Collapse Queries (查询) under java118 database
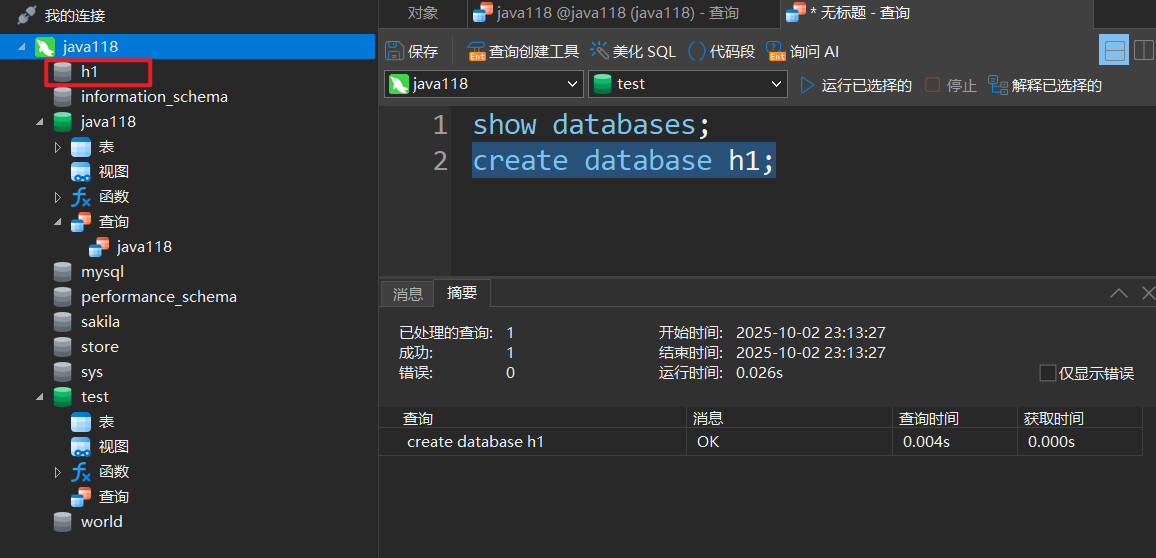Viewport: 1156px width, 558px height. [58, 222]
